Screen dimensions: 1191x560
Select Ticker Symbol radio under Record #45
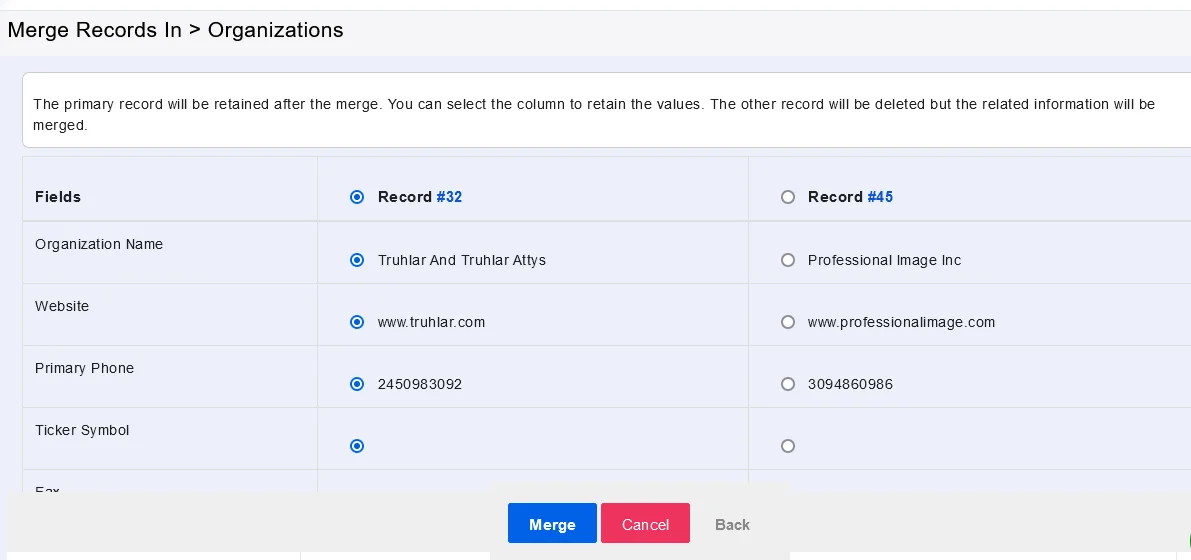(788, 446)
